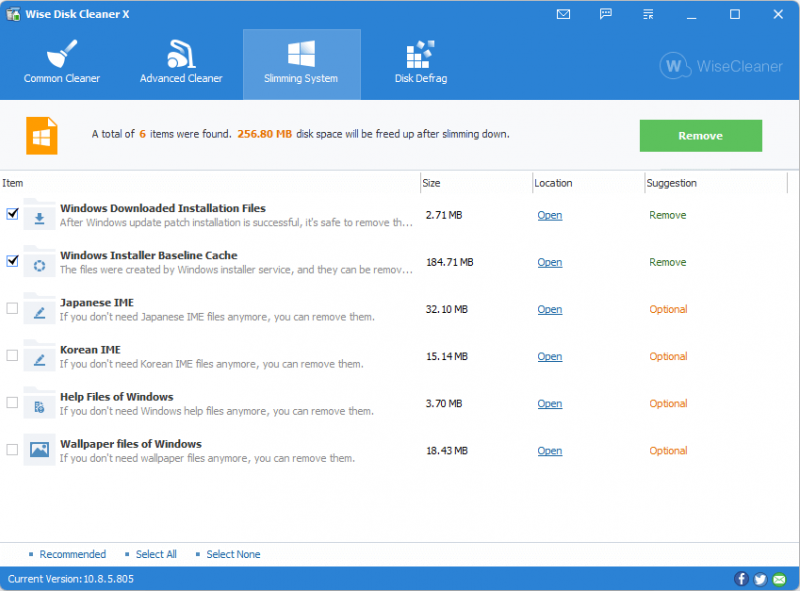
Task: Click the Select None link
Action: (x=233, y=554)
